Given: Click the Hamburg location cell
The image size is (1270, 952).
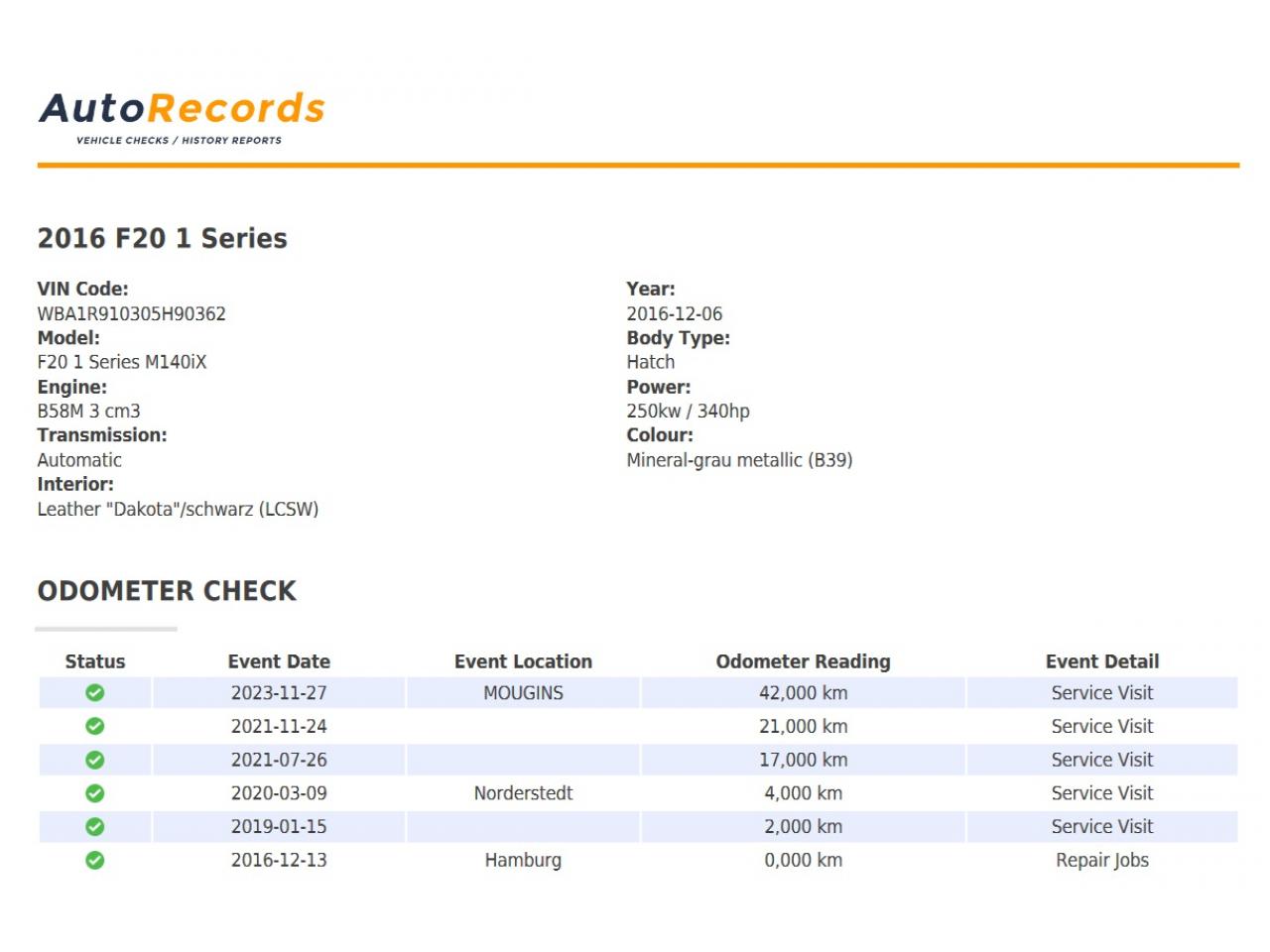Looking at the screenshot, I should click(x=523, y=861).
